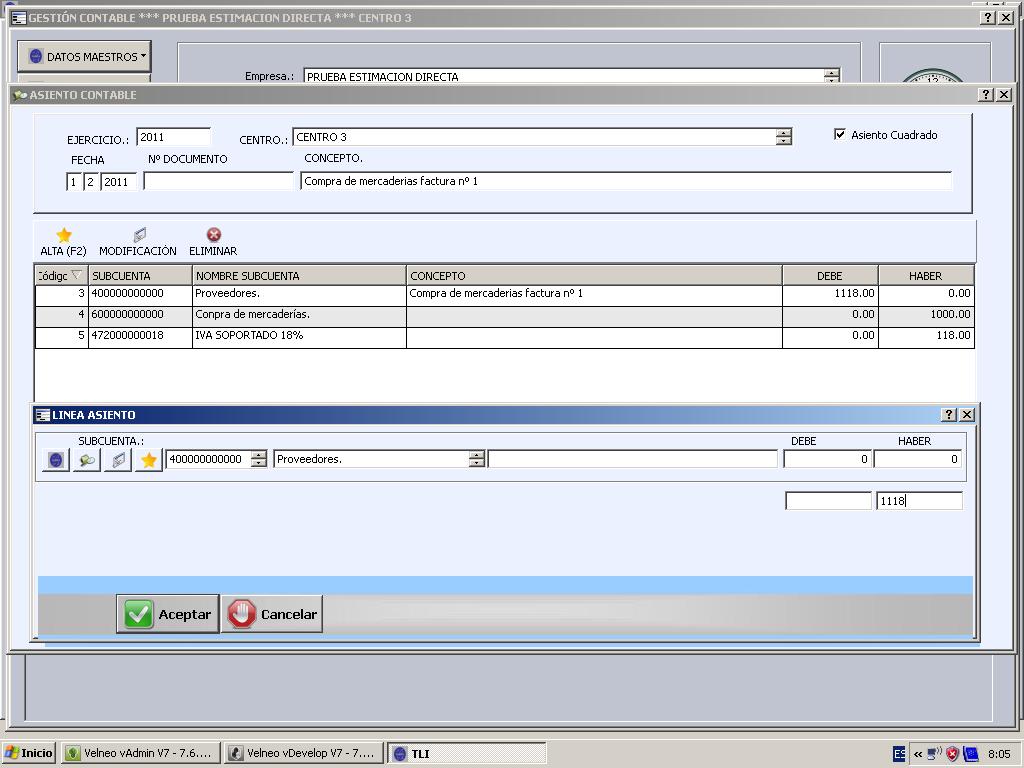Click the taskbar clock showing 8:05
Image resolution: width=1024 pixels, height=768 pixels.
[999, 754]
